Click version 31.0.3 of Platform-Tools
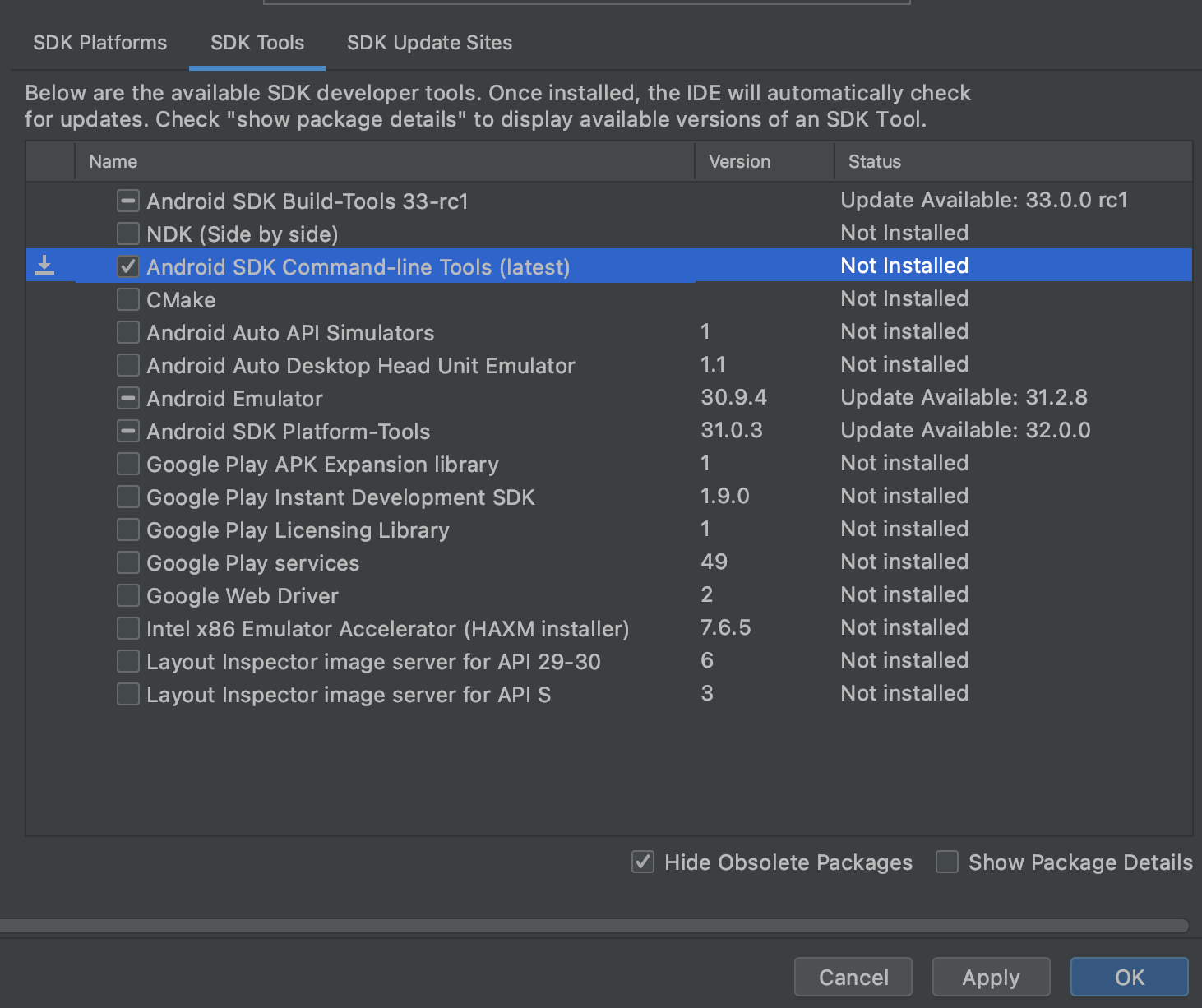Screen dimensions: 1202x1008 [732, 430]
